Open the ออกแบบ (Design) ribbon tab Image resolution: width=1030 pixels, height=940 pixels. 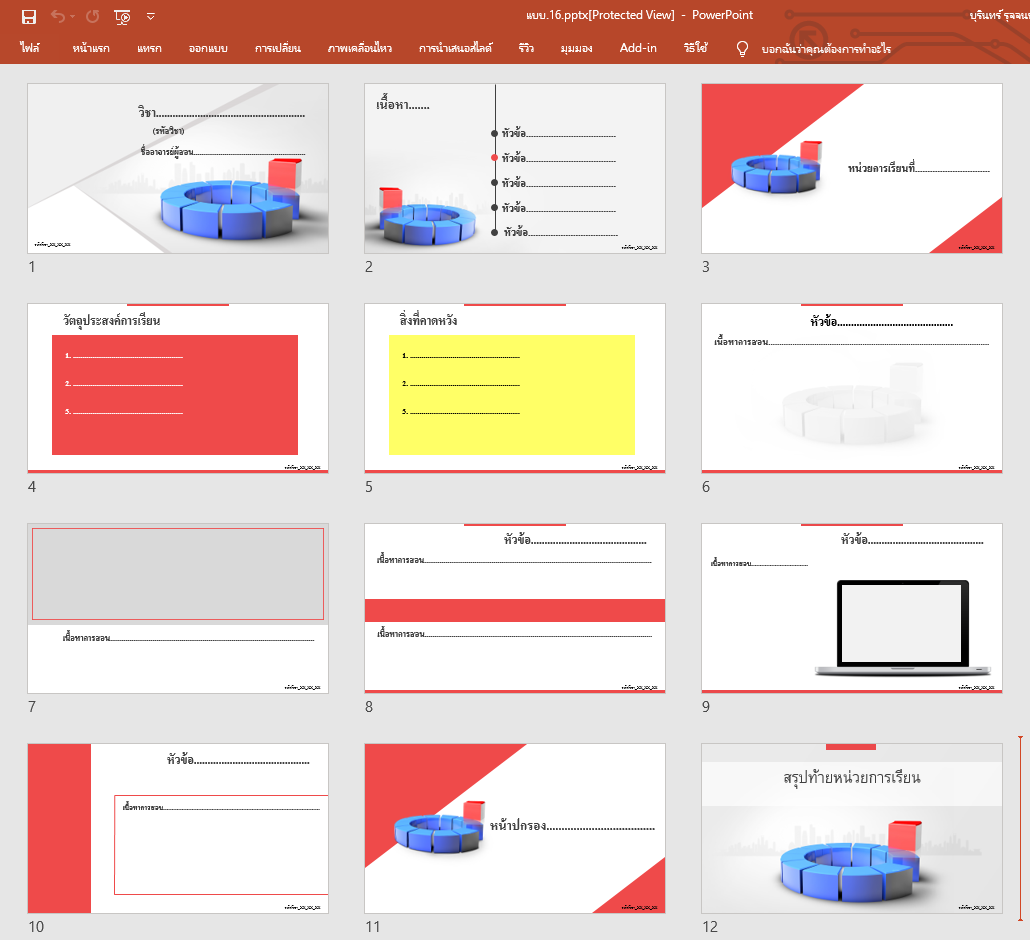208,48
